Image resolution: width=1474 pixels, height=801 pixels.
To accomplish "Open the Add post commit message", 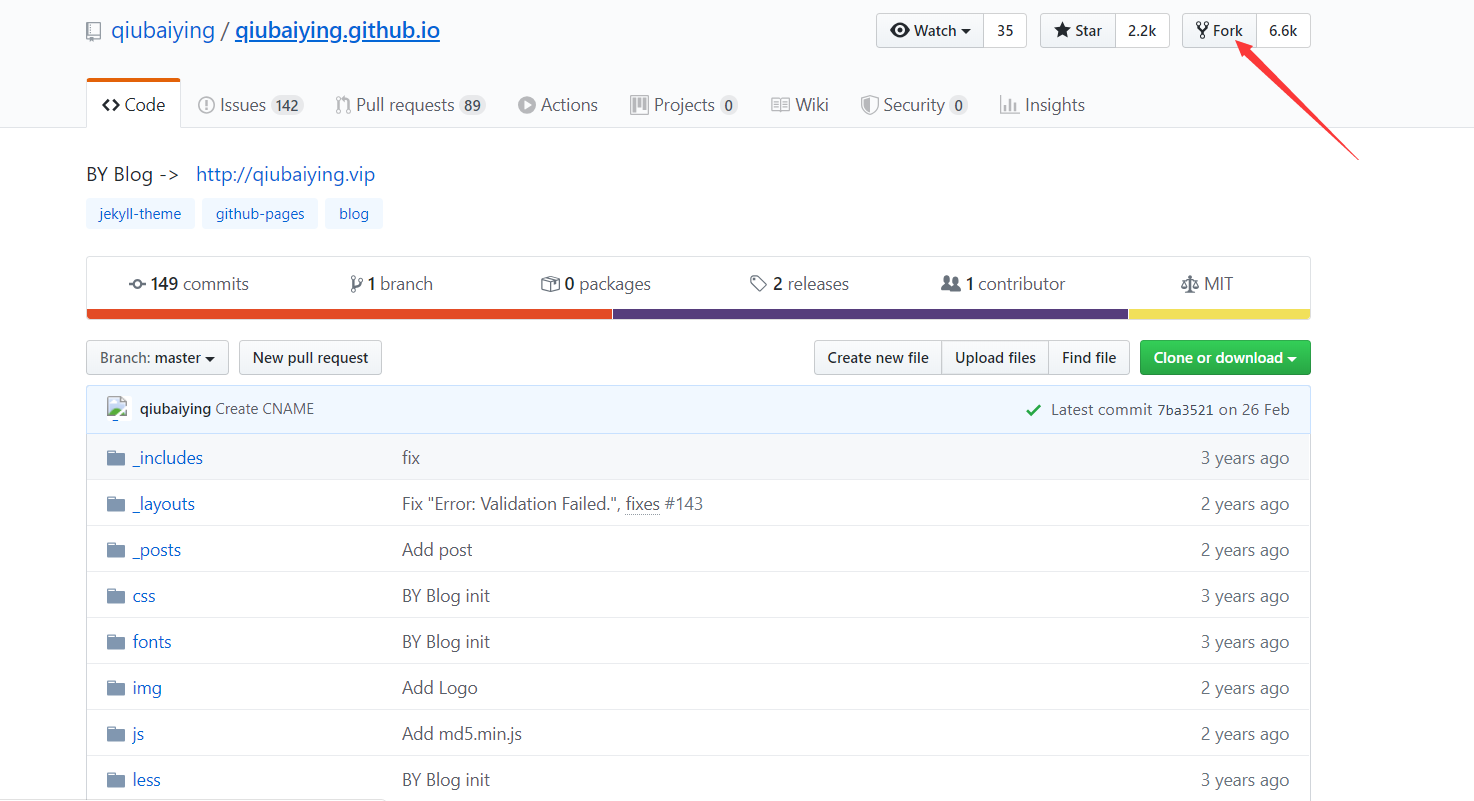I will click(437, 550).
